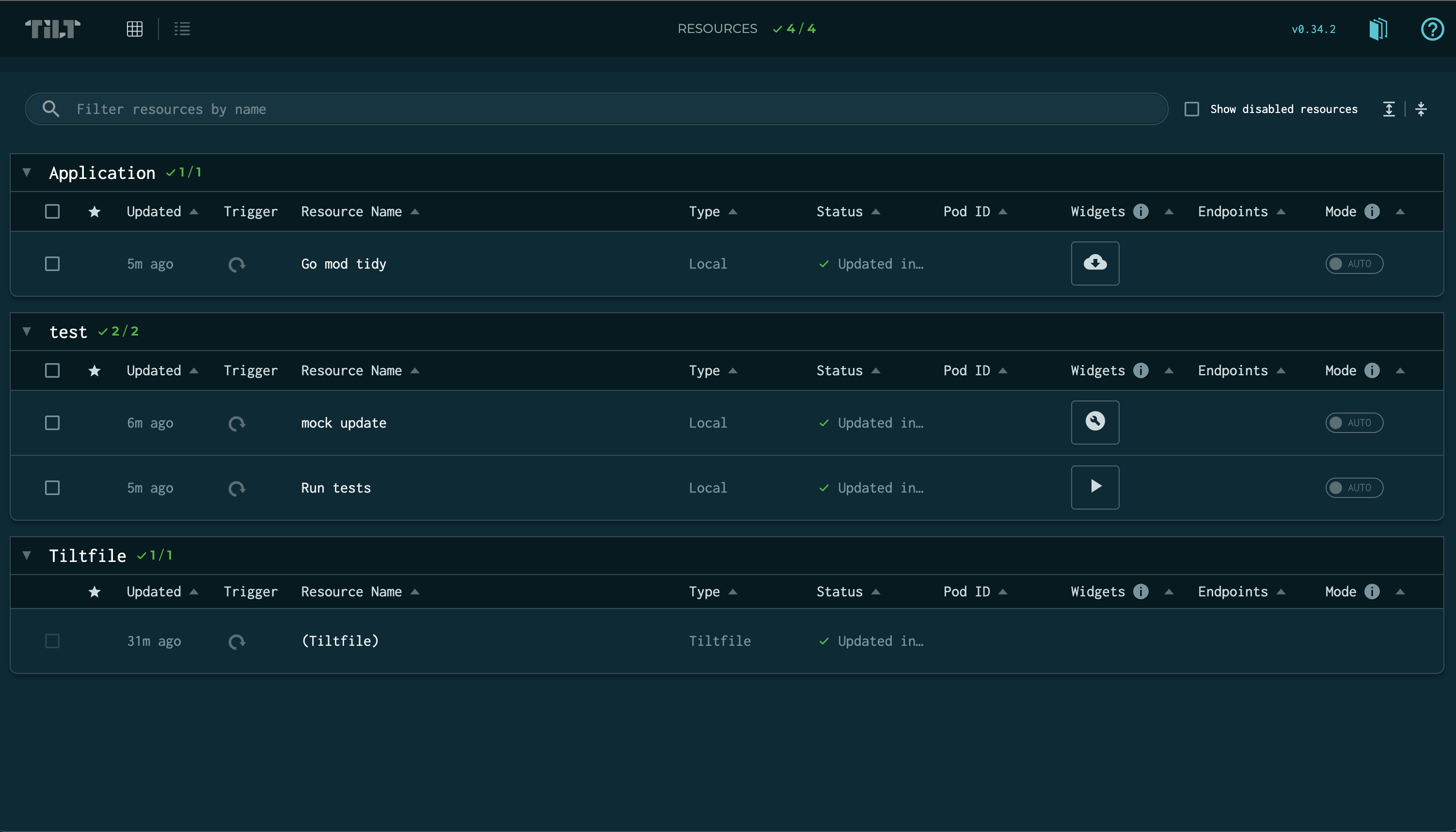The height and width of the screenshot is (832, 1456).
Task: Check the Run tests row checkbox
Action: coord(52,487)
